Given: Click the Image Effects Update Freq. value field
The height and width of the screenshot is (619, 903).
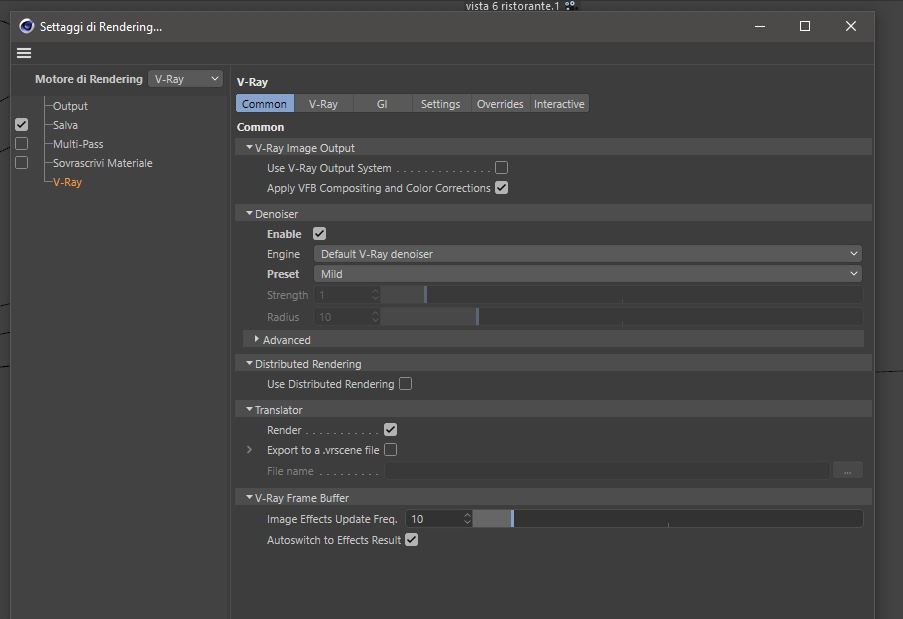Looking at the screenshot, I should [434, 519].
